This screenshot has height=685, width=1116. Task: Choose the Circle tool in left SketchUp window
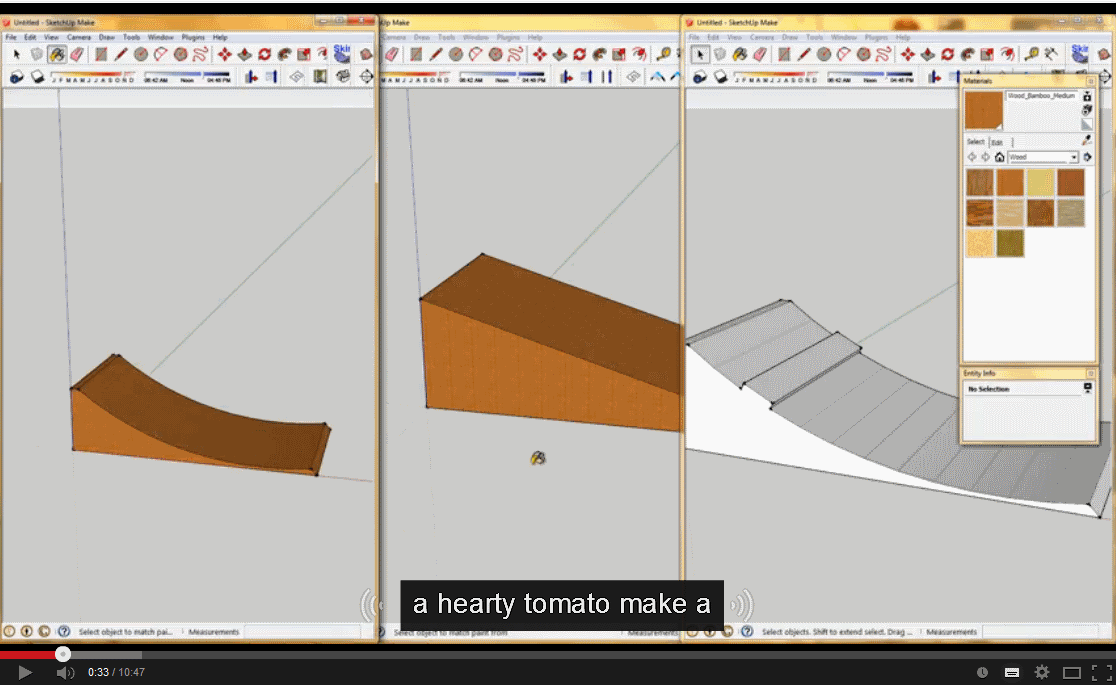[141, 54]
